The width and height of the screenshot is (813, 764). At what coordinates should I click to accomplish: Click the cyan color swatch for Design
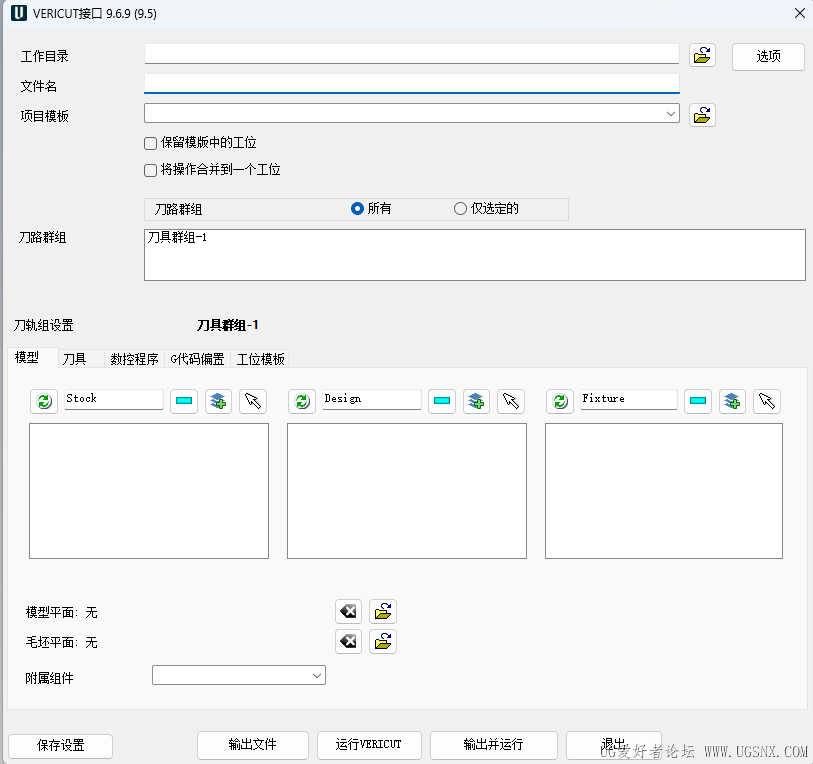[442, 401]
